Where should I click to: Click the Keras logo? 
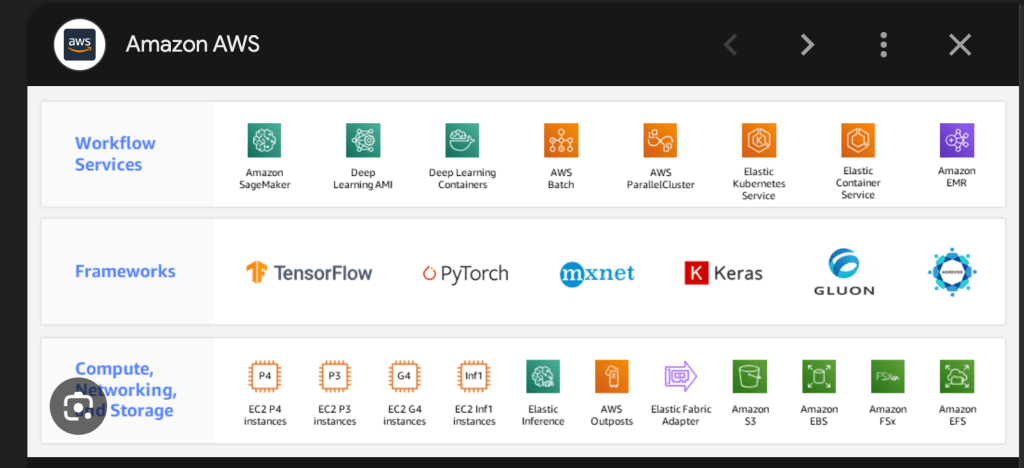tap(724, 273)
